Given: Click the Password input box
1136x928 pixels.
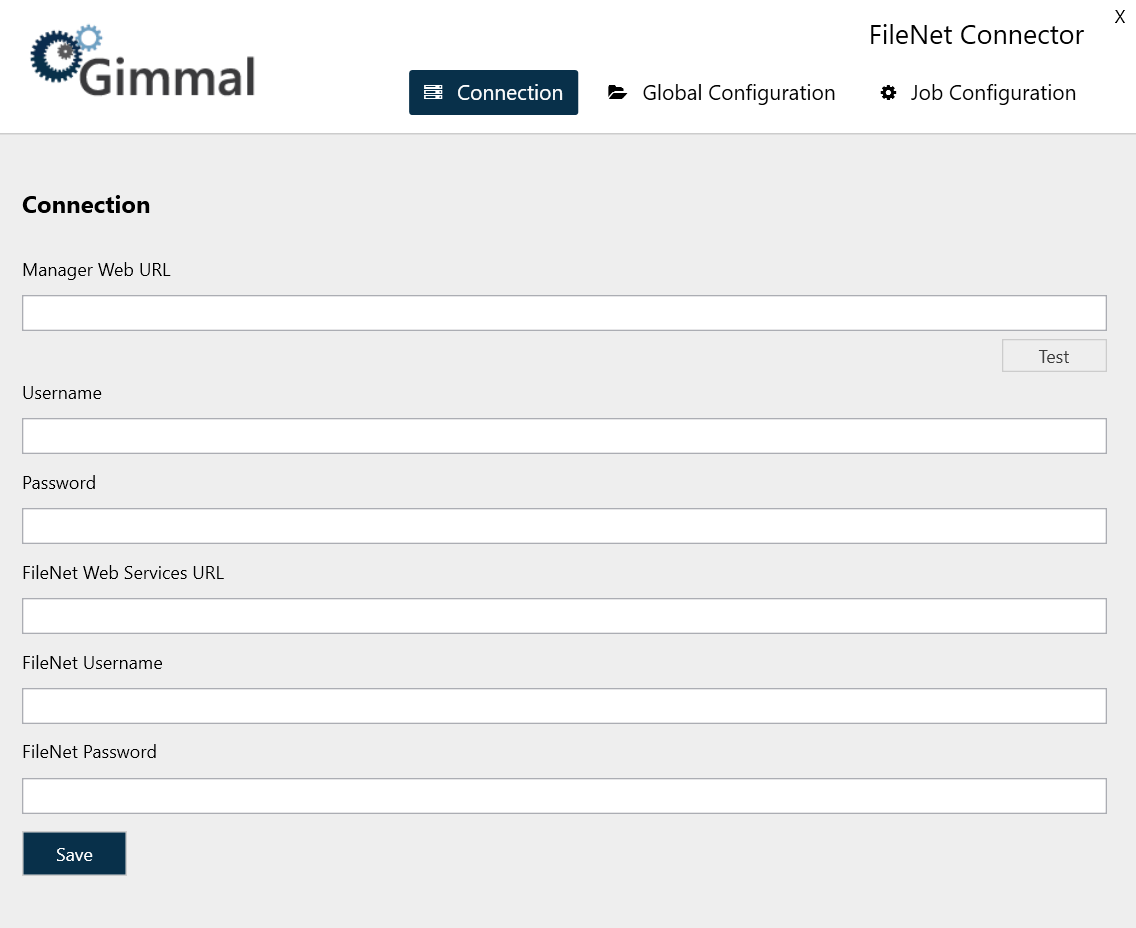Looking at the screenshot, I should pyautogui.click(x=564, y=525).
